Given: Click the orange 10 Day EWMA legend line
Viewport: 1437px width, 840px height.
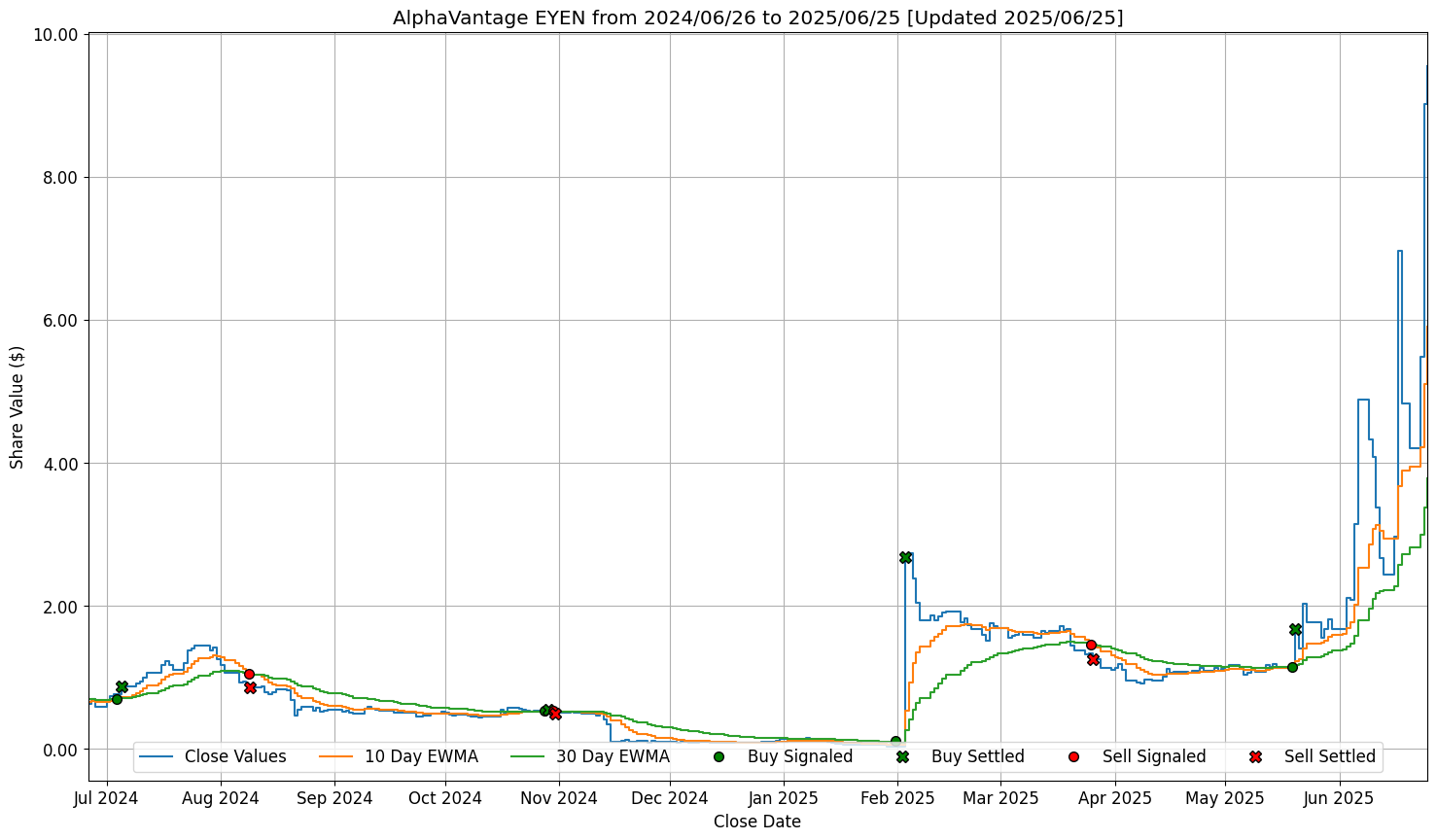Looking at the screenshot, I should point(337,756).
